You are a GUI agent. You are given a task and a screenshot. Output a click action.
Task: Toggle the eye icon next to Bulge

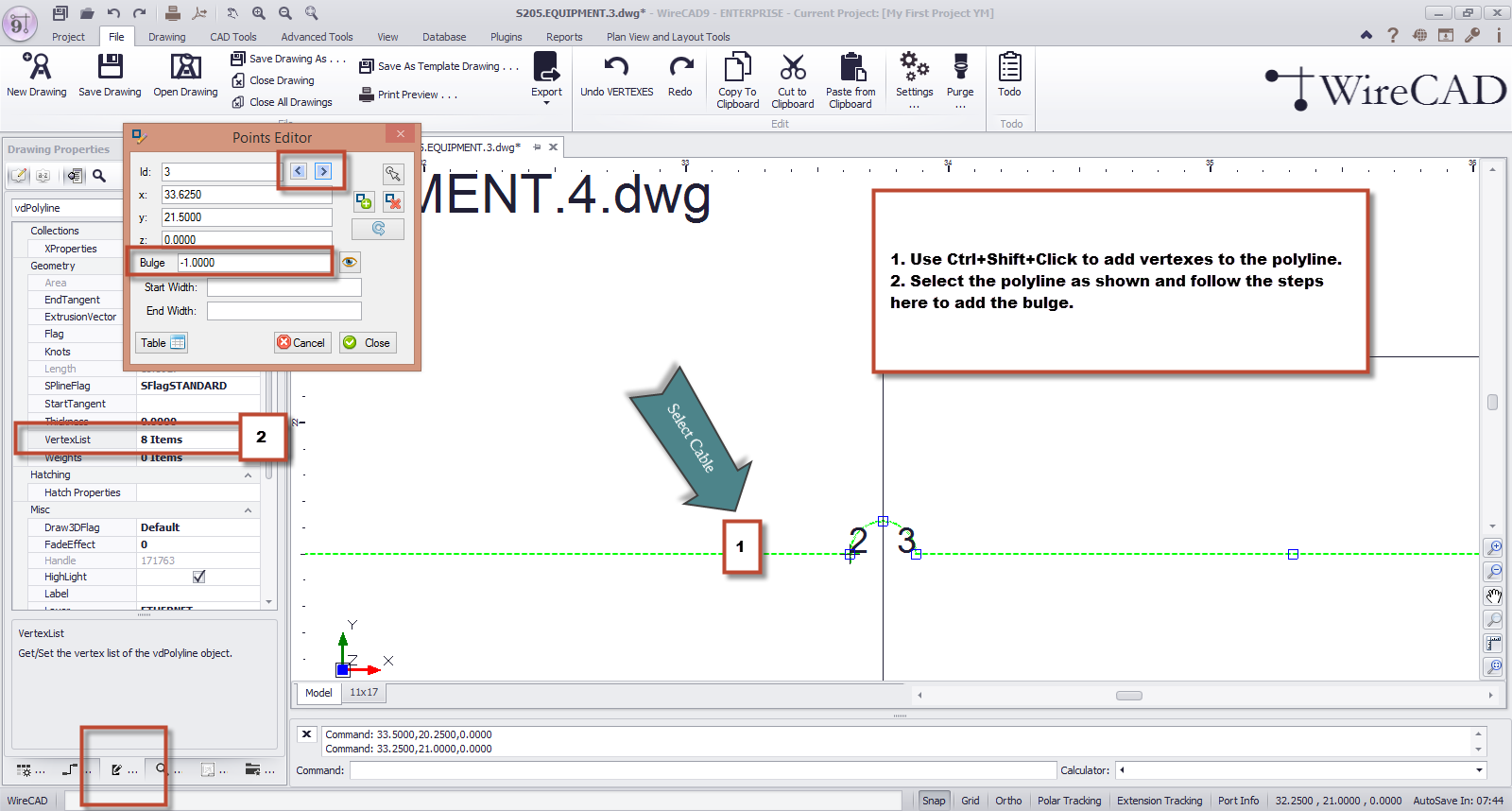[350, 262]
